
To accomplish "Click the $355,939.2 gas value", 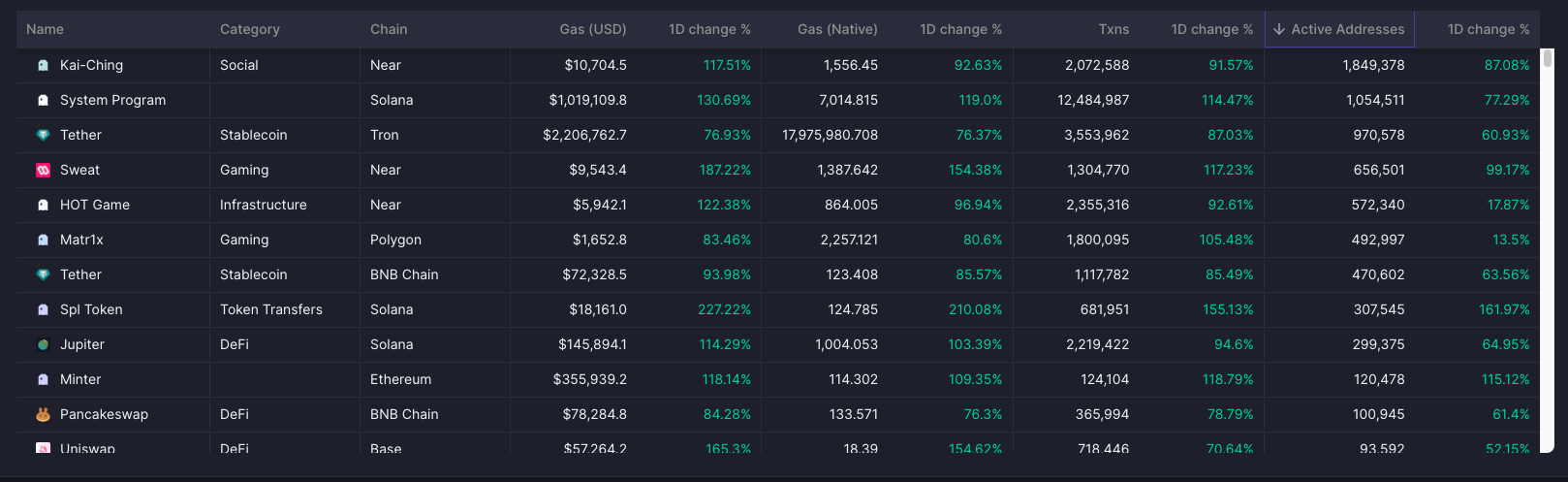I will 589,379.
